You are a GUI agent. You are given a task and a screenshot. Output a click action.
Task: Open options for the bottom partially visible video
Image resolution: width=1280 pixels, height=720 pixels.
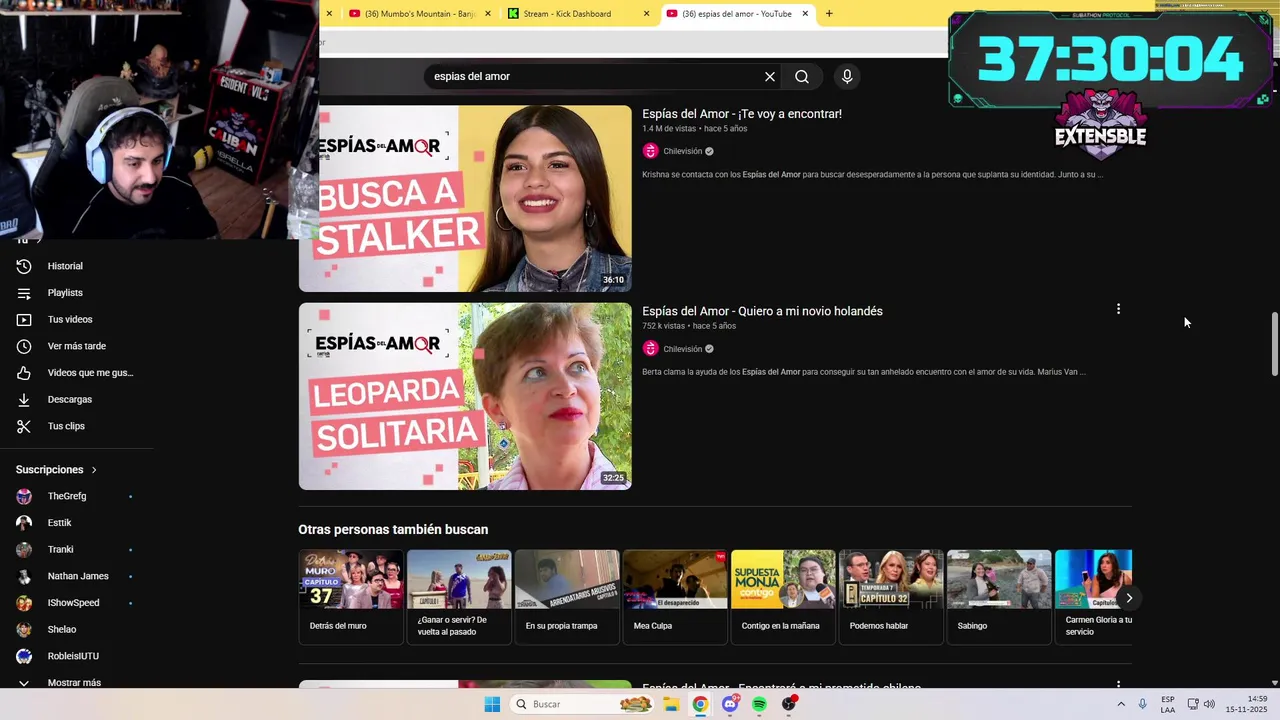(1118, 685)
